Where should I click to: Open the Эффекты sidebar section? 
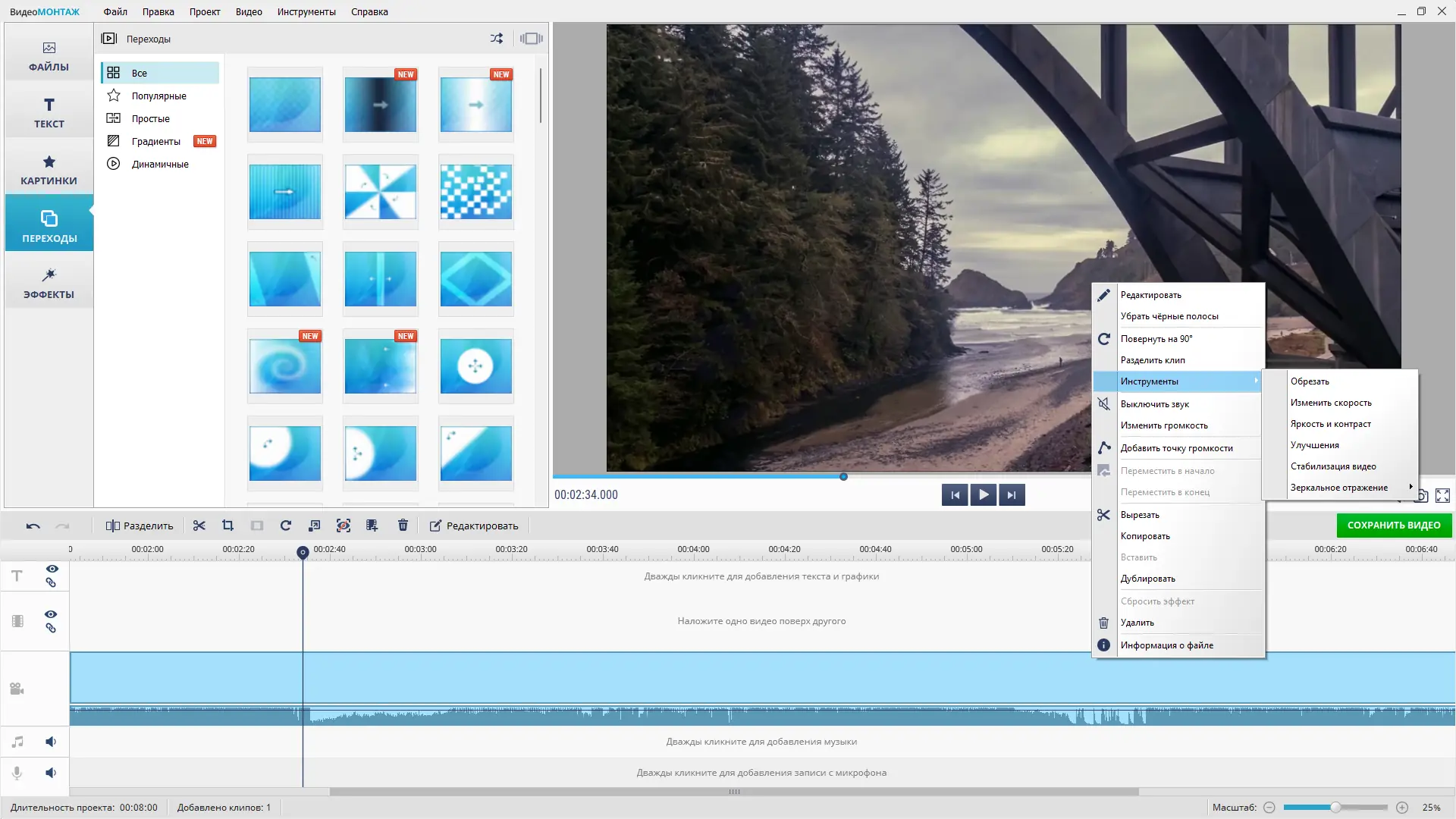pyautogui.click(x=49, y=283)
